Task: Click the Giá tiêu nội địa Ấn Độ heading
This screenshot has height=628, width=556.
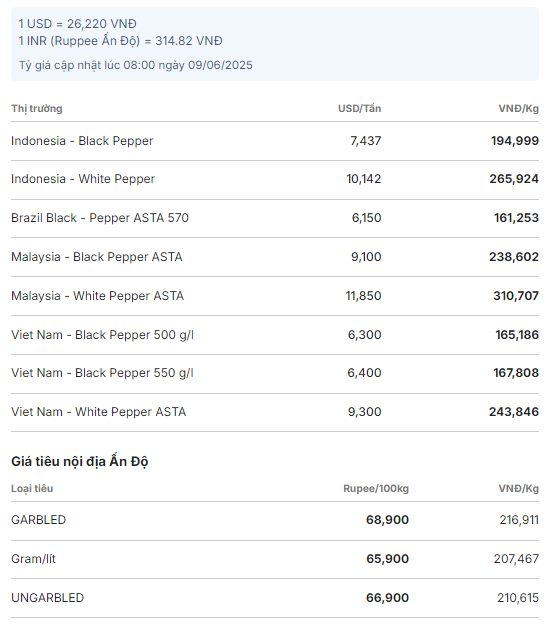Action: click(x=80, y=462)
